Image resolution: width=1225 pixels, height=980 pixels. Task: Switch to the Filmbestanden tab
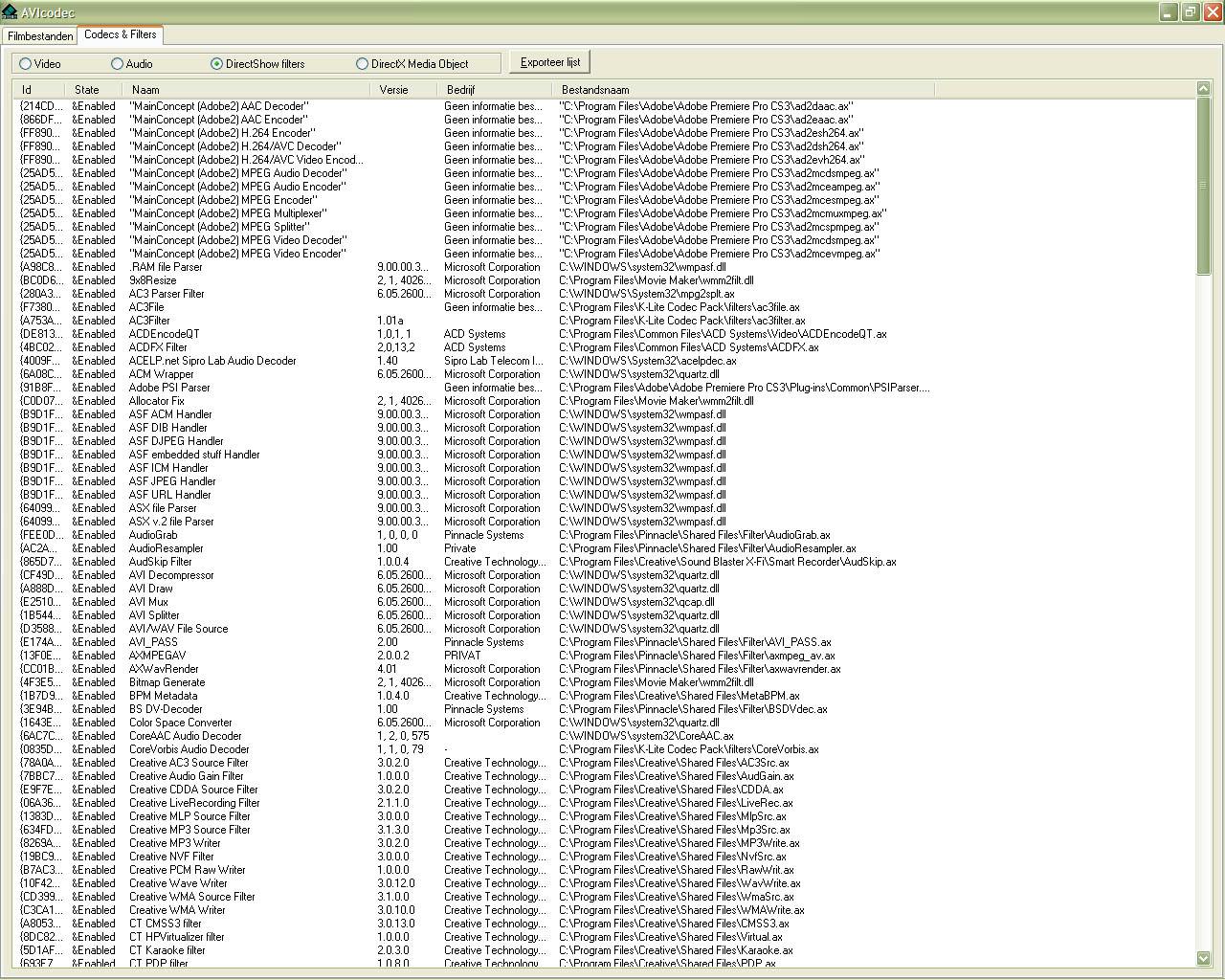tap(40, 36)
